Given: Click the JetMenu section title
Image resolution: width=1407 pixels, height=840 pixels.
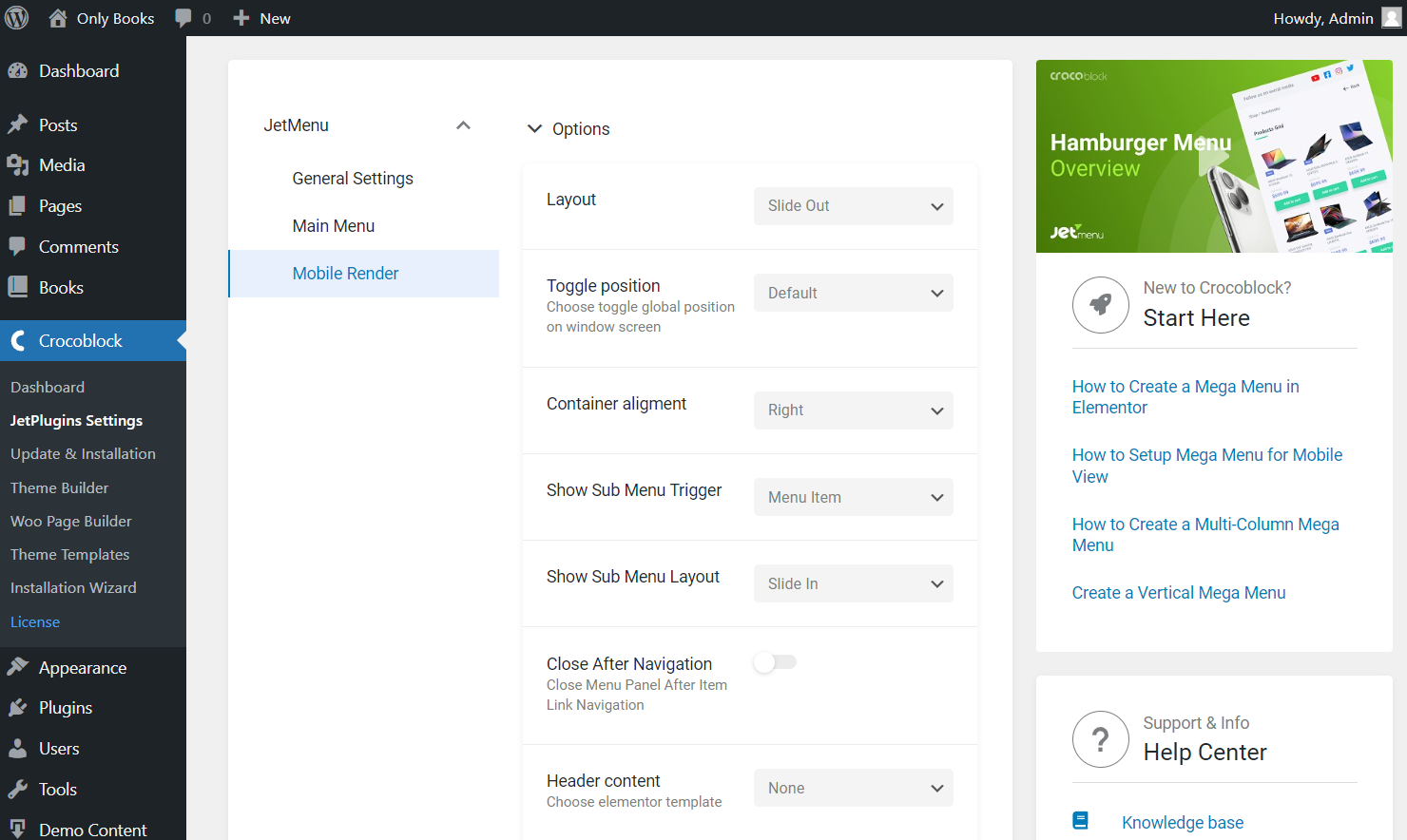Looking at the screenshot, I should point(297,125).
